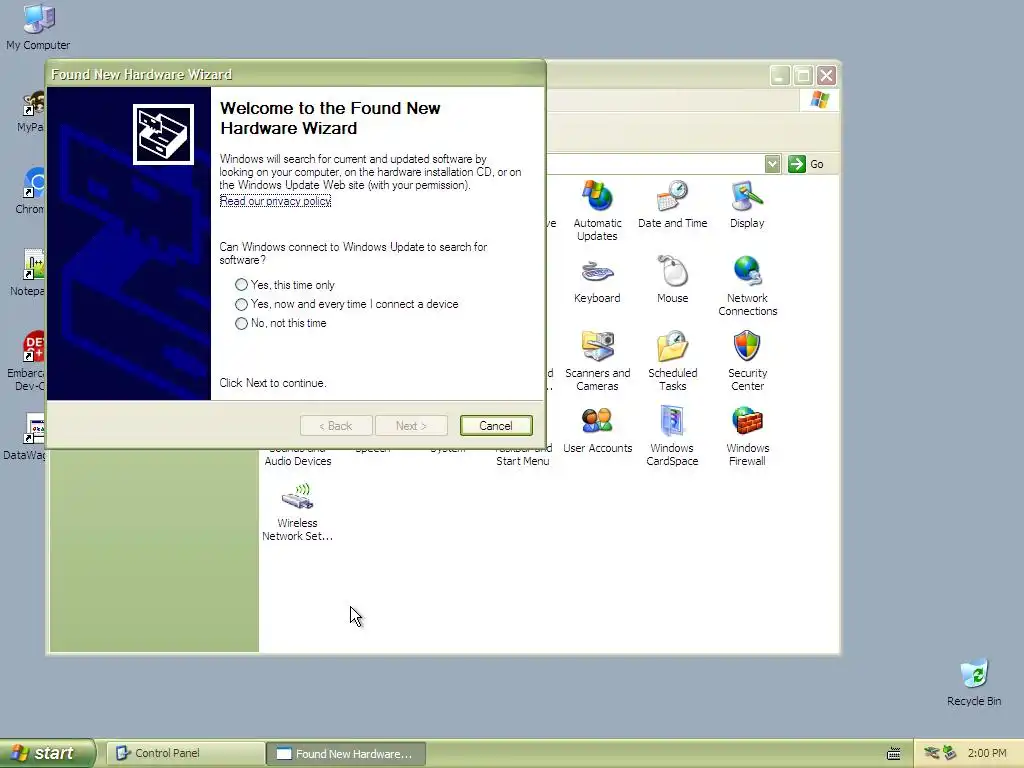Open Security Center icon
This screenshot has width=1024, height=768.
(x=747, y=361)
